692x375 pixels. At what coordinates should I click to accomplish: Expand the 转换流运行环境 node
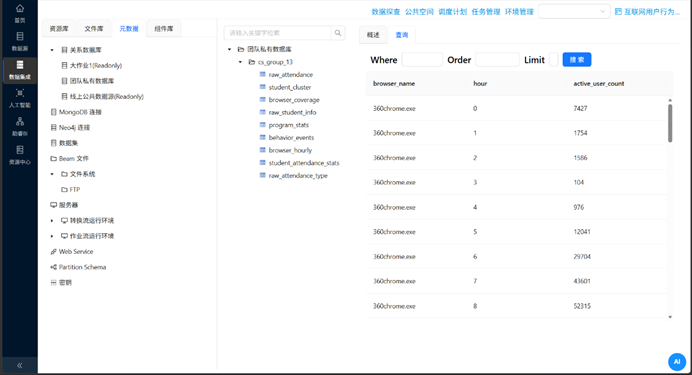coord(52,220)
